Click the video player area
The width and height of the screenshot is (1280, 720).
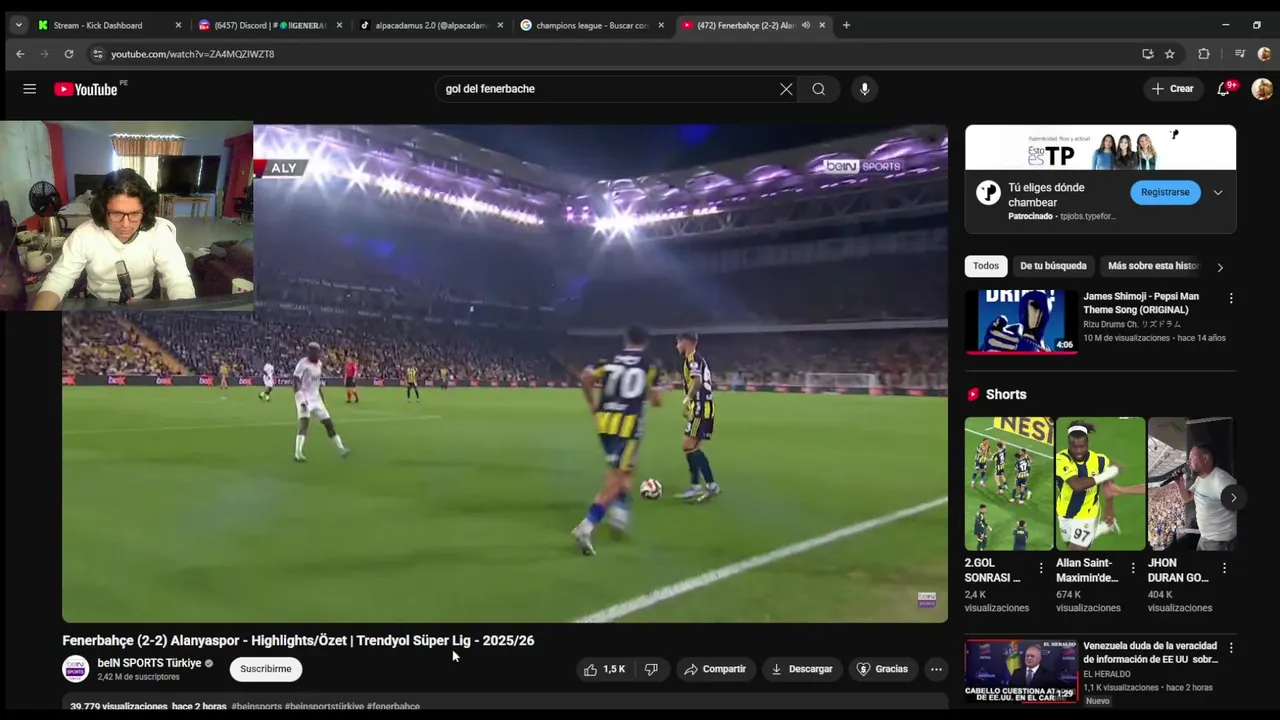click(x=505, y=373)
